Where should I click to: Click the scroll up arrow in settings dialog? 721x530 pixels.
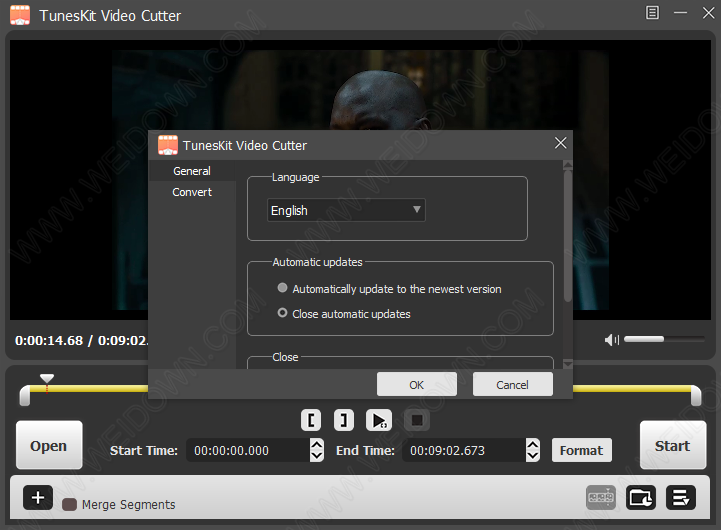[568, 165]
